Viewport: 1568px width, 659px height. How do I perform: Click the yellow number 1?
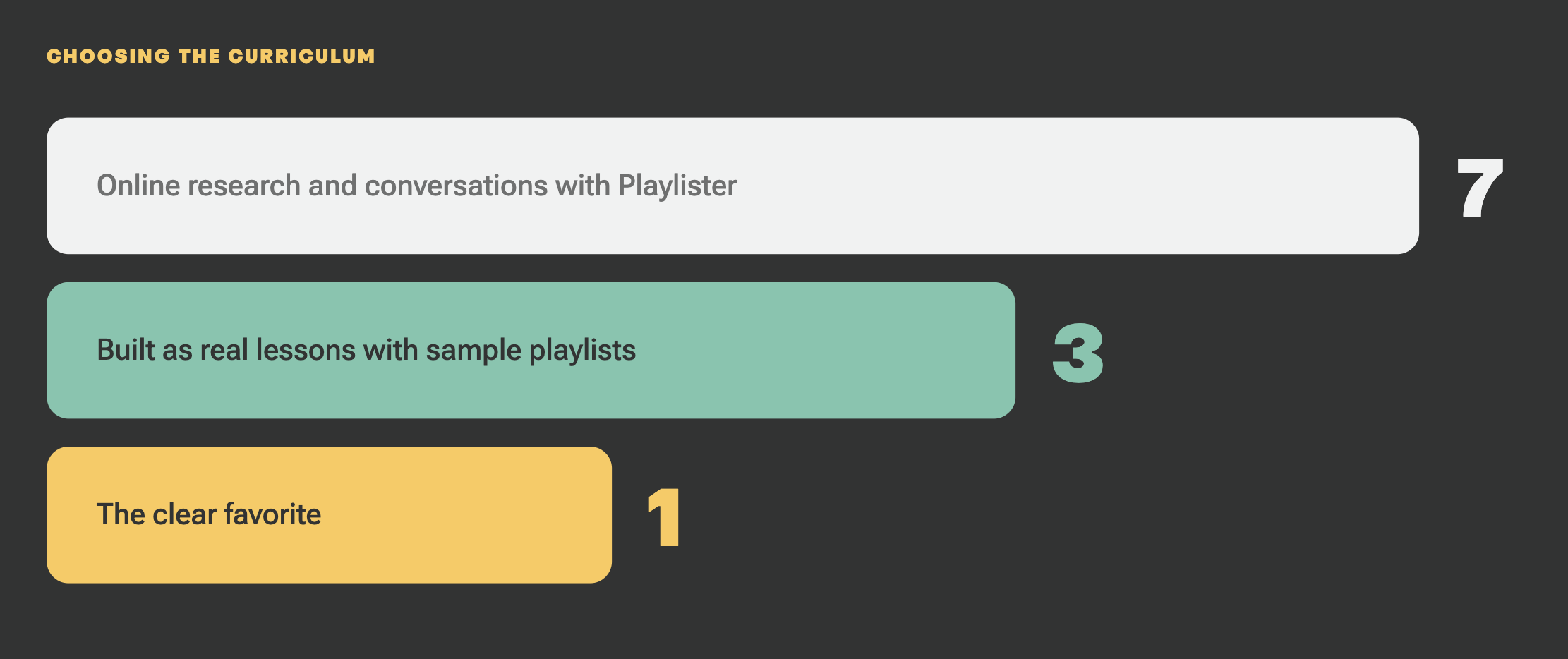664,517
